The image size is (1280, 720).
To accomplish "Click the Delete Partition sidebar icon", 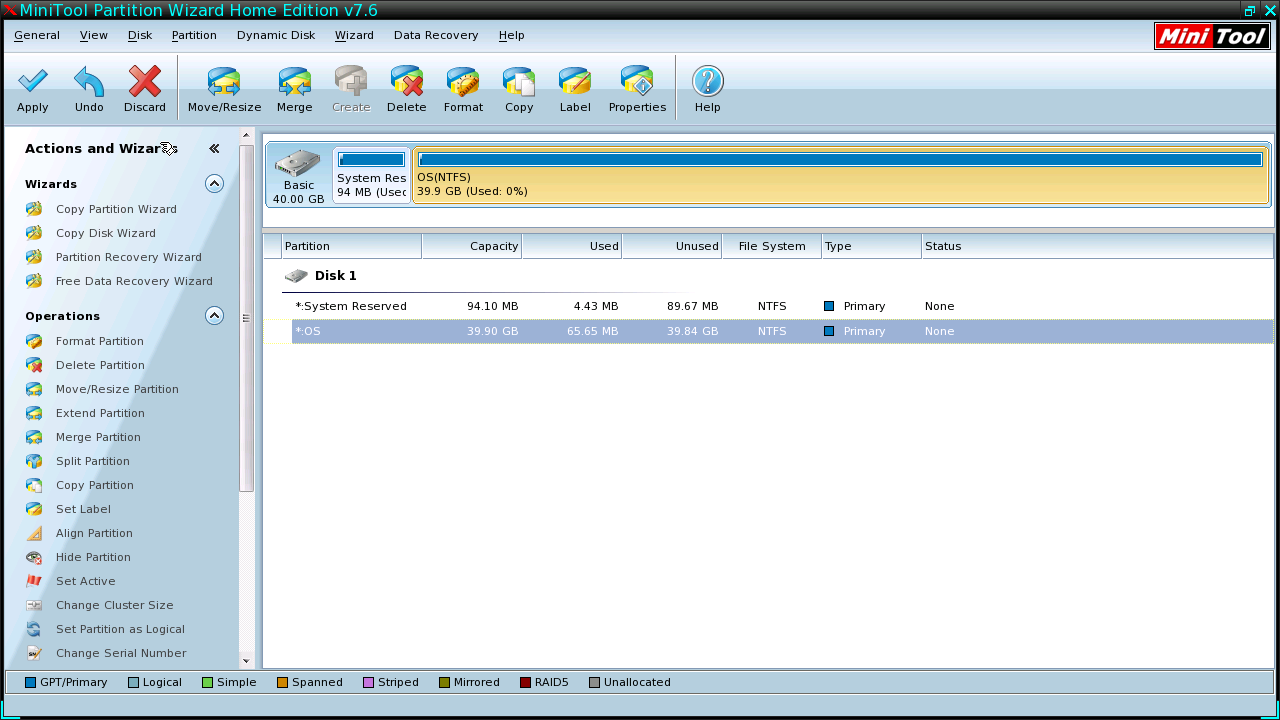I will pyautogui.click(x=34, y=365).
